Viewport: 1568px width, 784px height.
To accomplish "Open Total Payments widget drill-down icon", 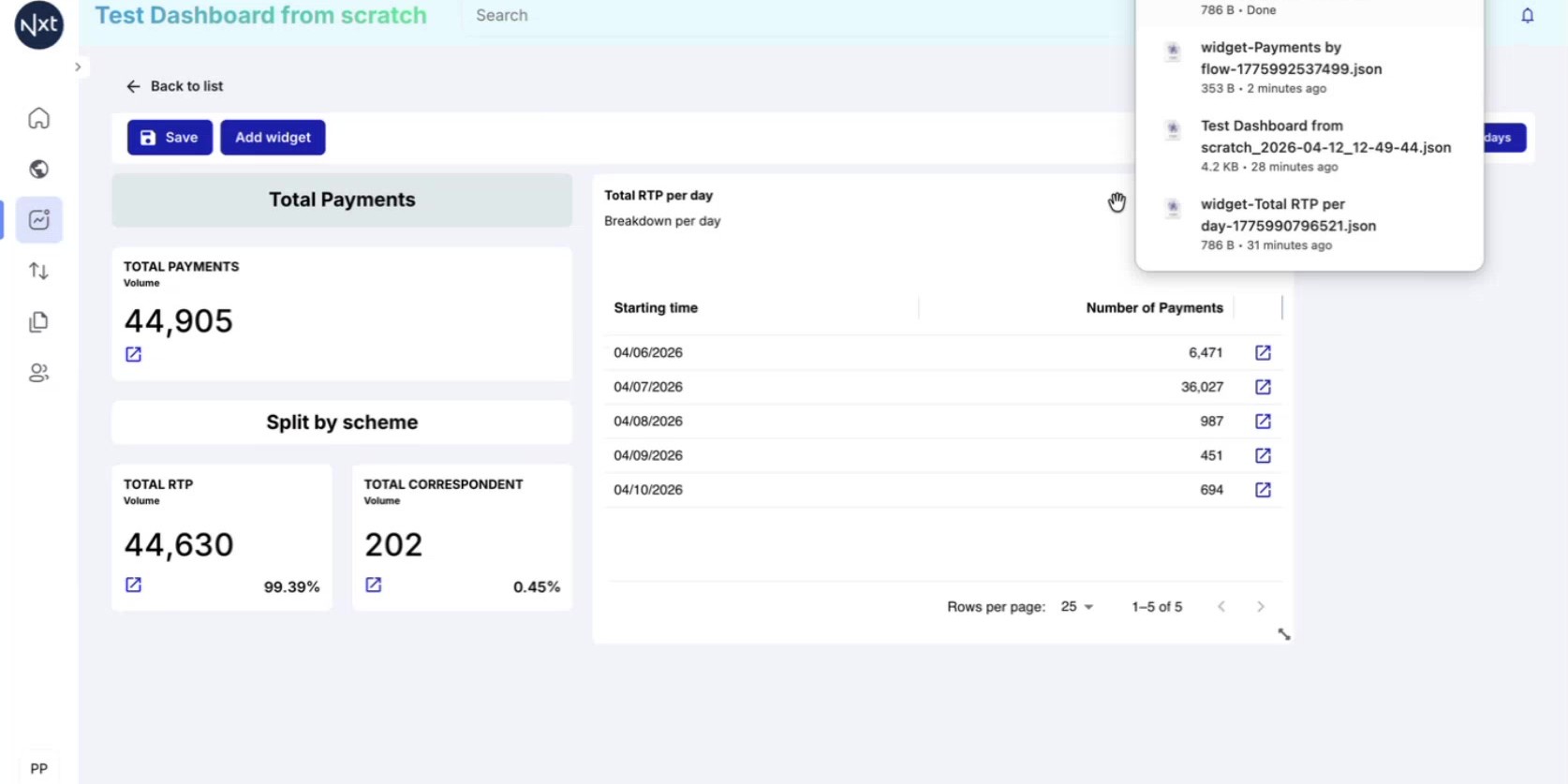I will [133, 354].
